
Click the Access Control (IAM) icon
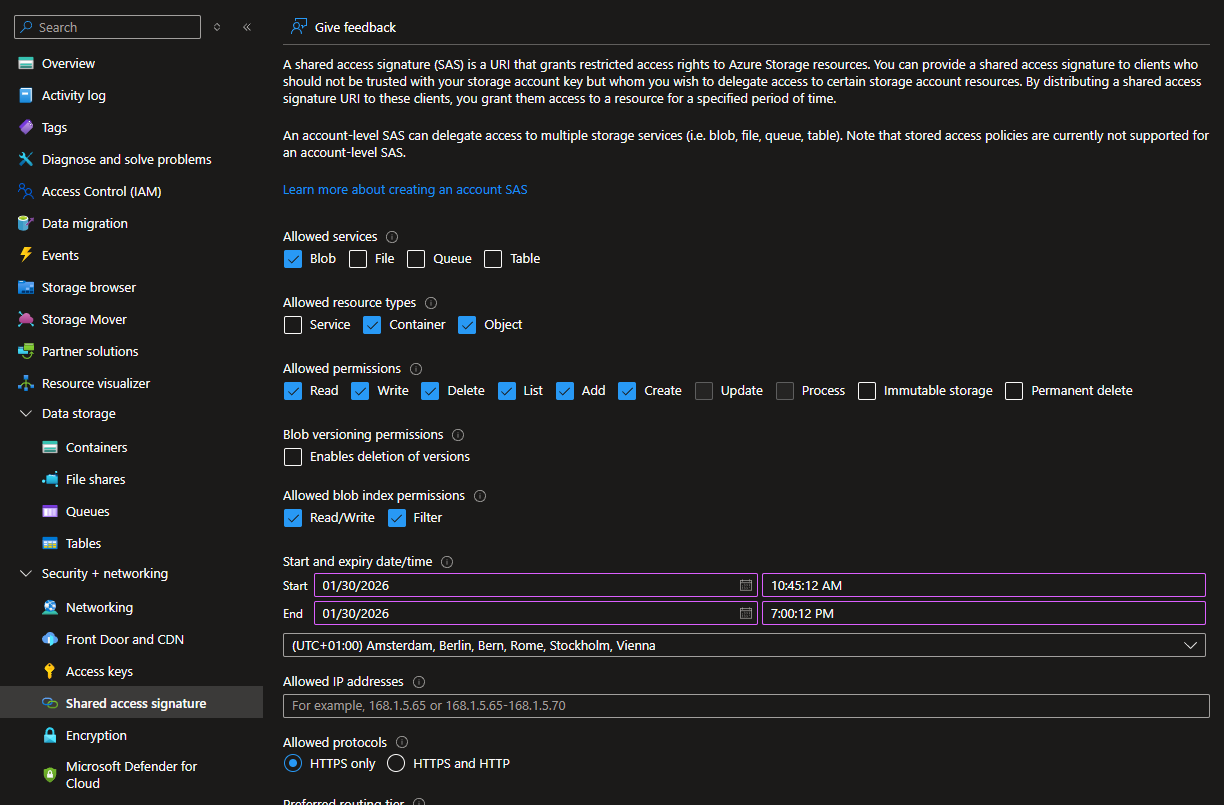[x=26, y=191]
